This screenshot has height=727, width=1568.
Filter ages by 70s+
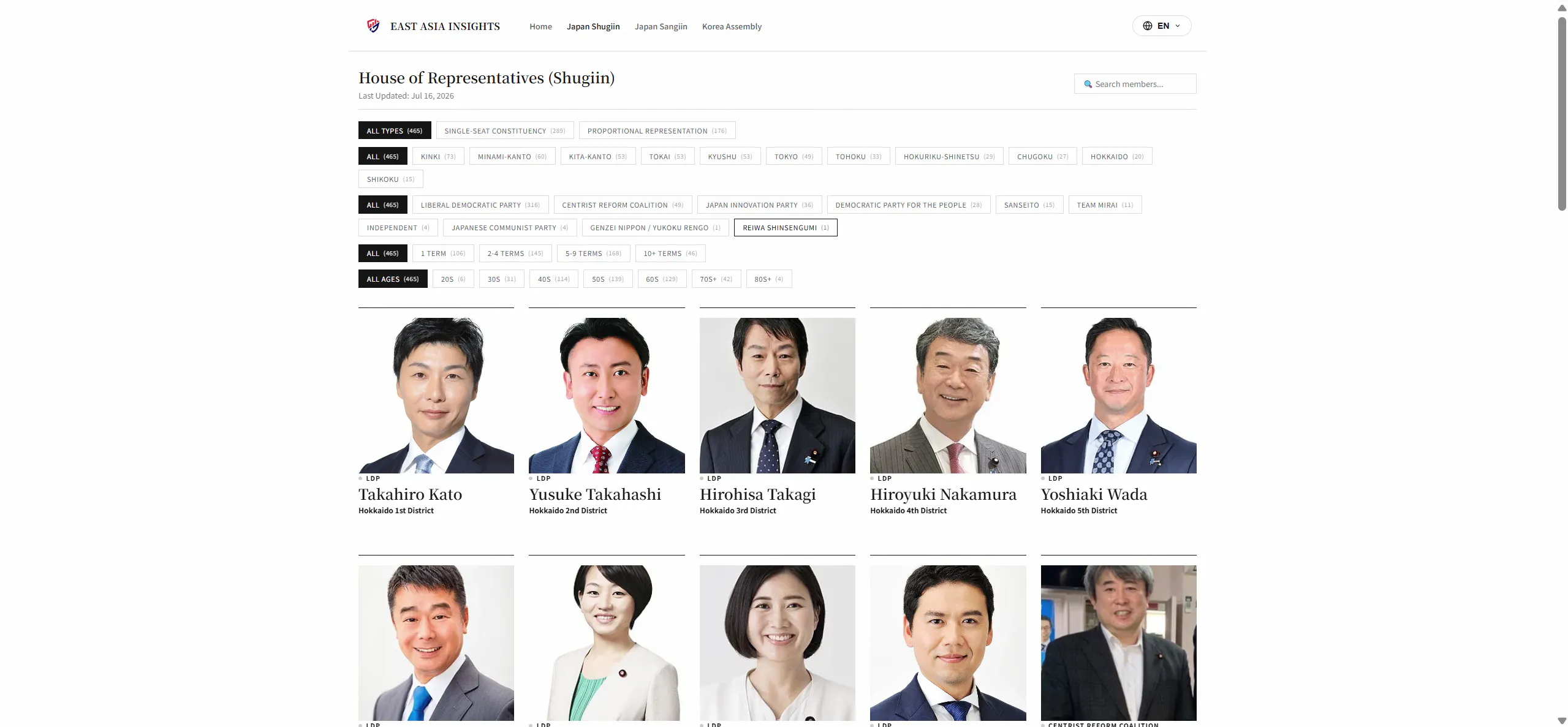pos(716,279)
